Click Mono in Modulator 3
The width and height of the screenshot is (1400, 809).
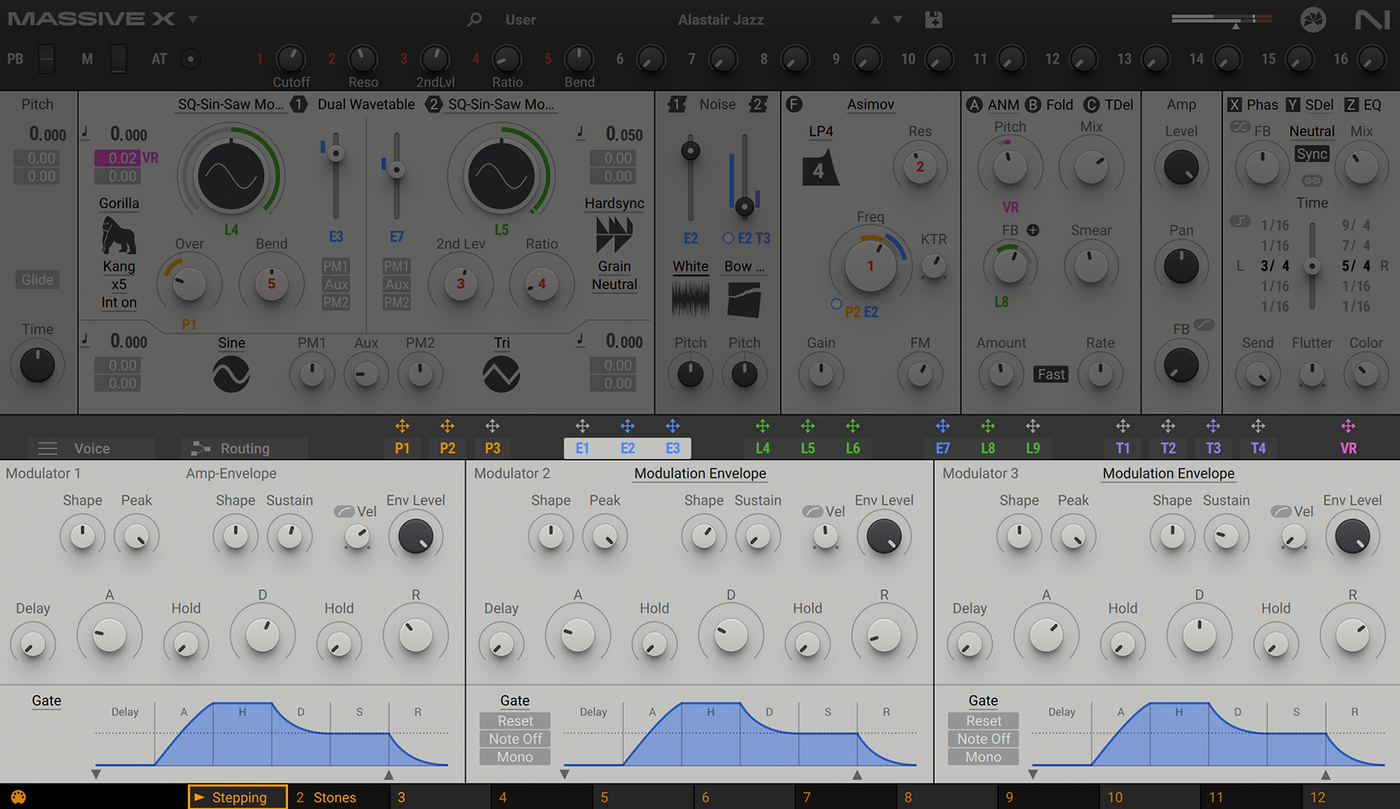983,757
